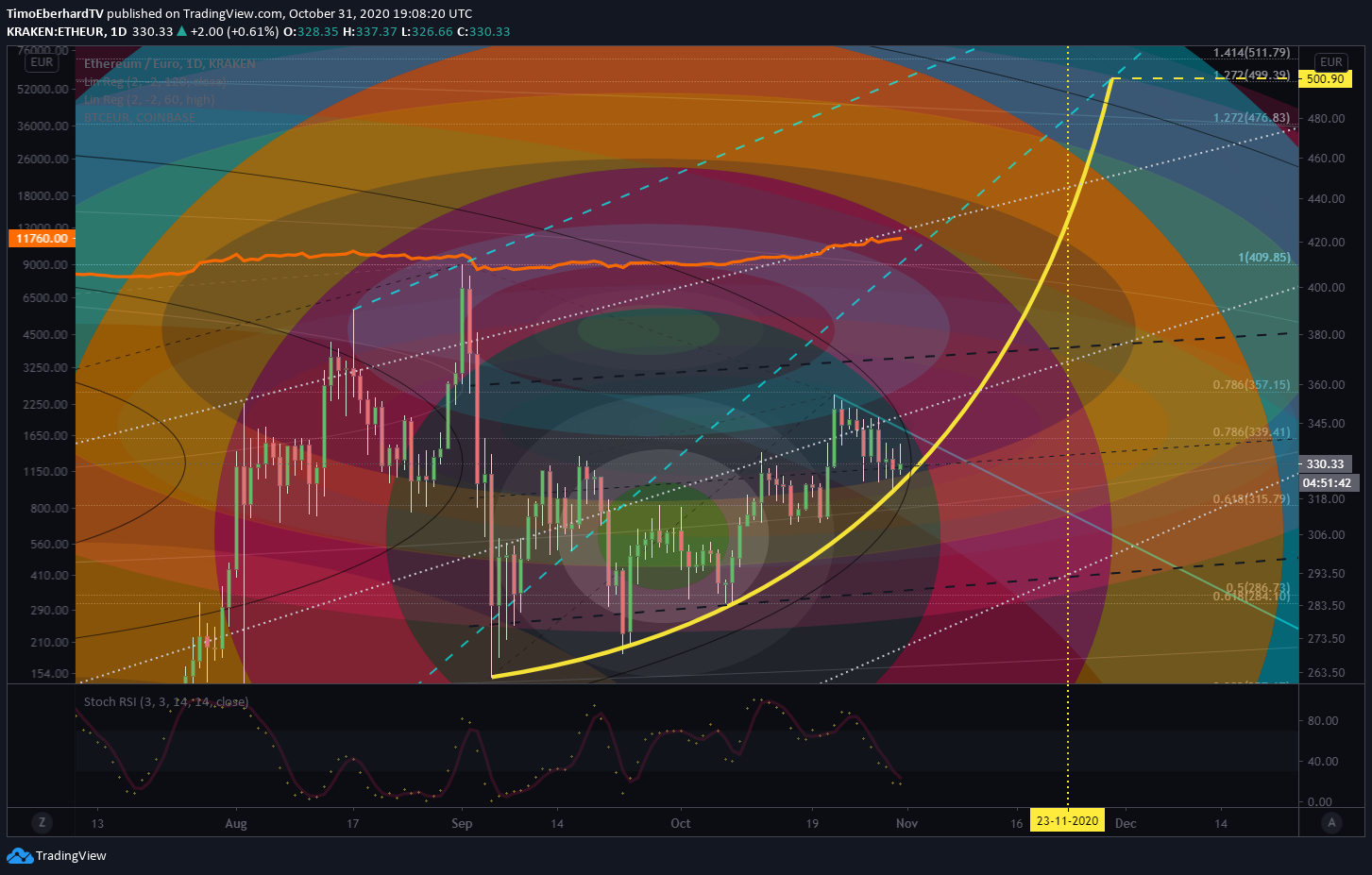
Task: Click the open value 328.35
Action: pyautogui.click(x=317, y=31)
